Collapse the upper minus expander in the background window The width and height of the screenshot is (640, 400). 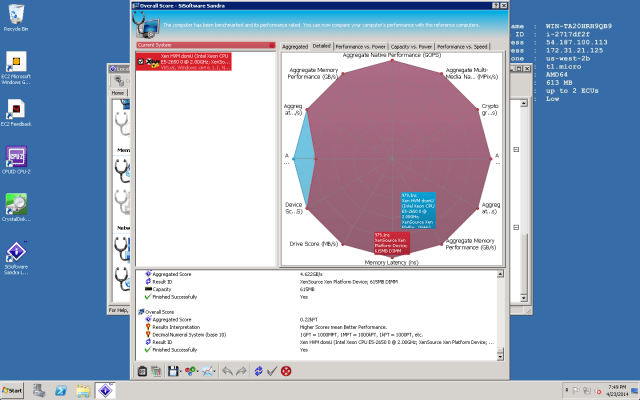(516, 149)
